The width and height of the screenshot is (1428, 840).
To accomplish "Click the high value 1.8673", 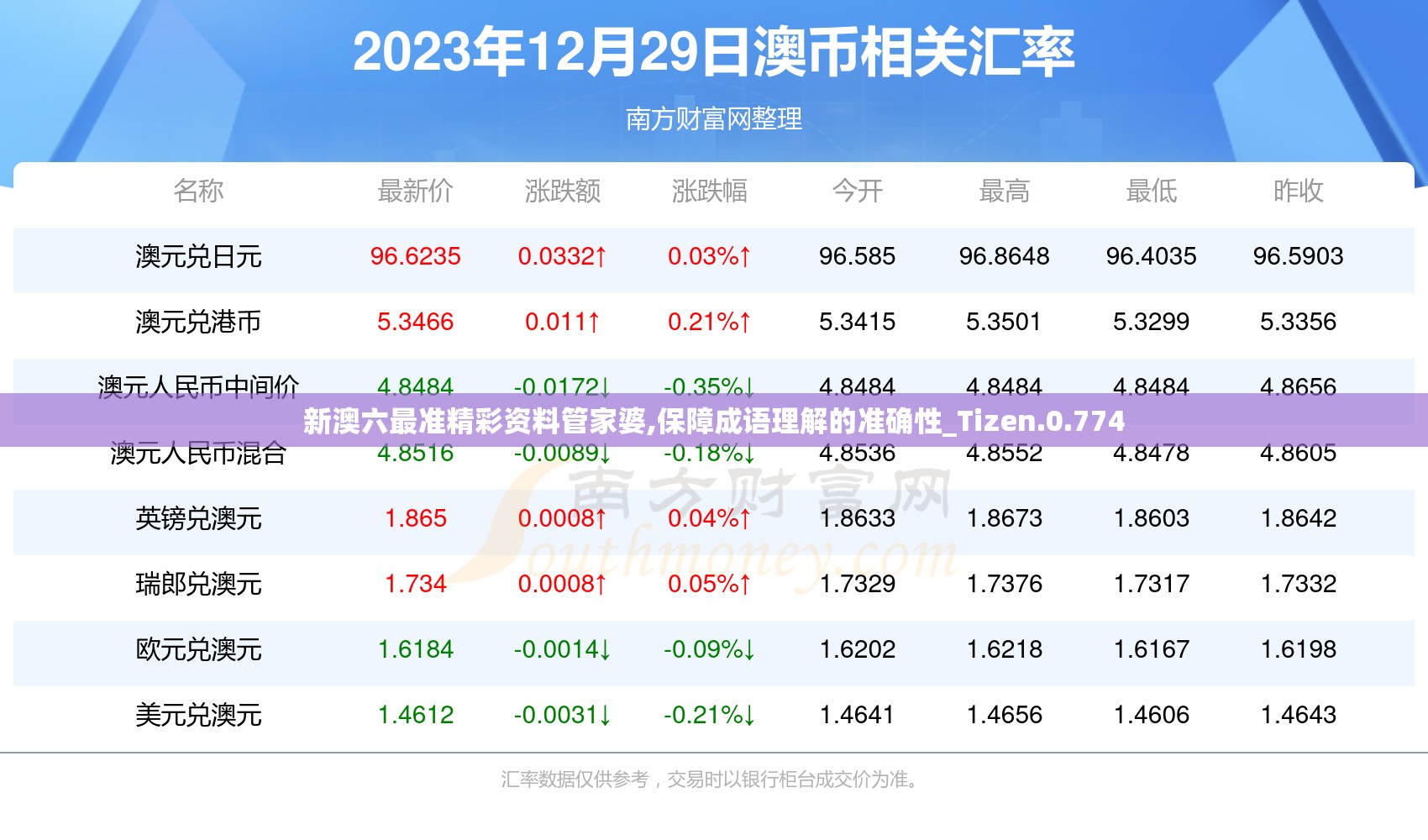I will pyautogui.click(x=1005, y=518).
